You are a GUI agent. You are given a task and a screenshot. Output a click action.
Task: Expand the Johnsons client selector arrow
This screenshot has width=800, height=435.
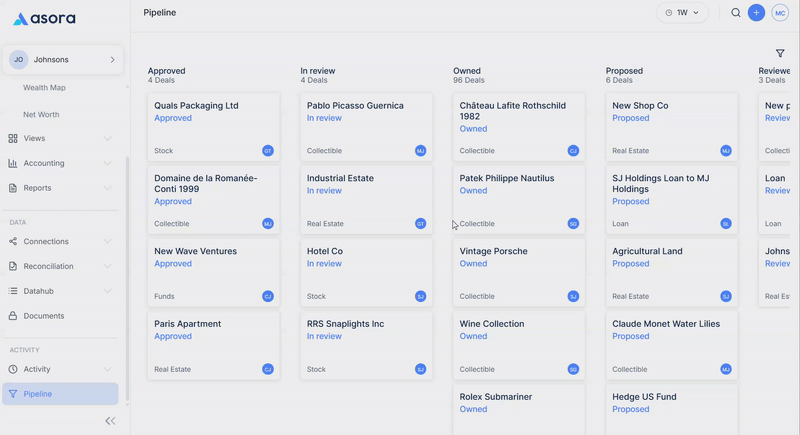coord(112,60)
